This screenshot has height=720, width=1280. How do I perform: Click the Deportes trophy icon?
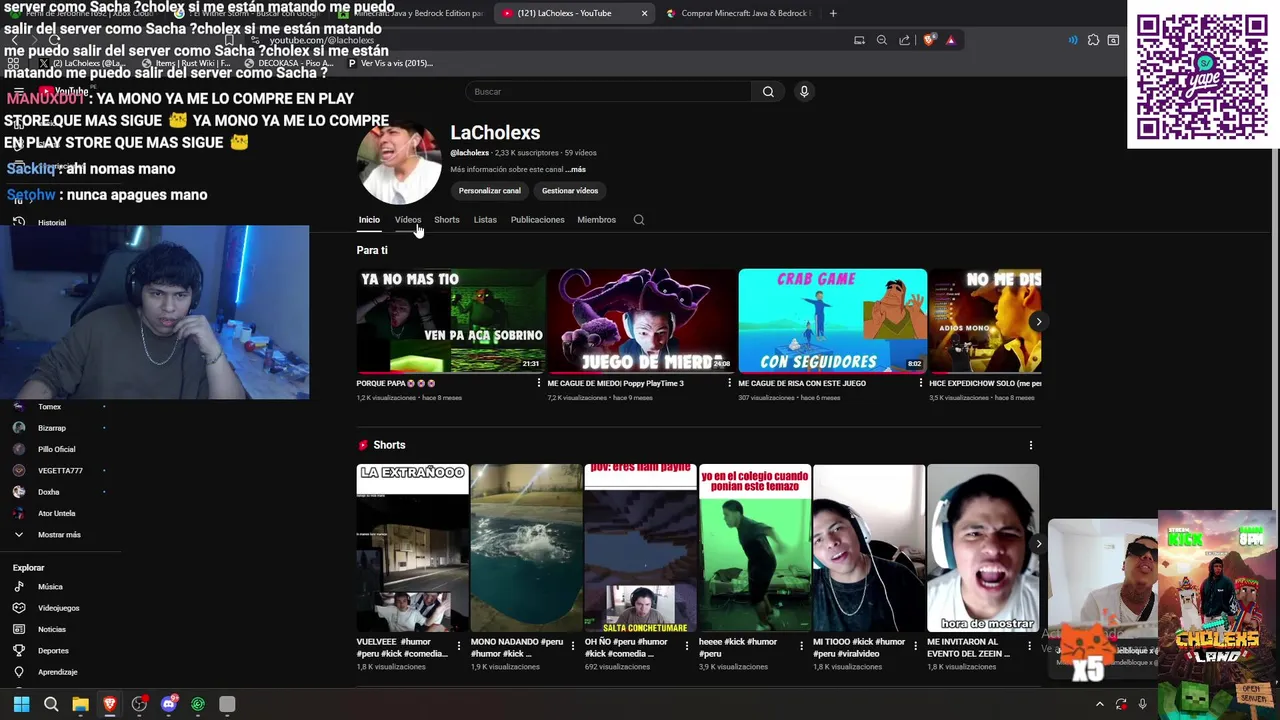point(19,651)
